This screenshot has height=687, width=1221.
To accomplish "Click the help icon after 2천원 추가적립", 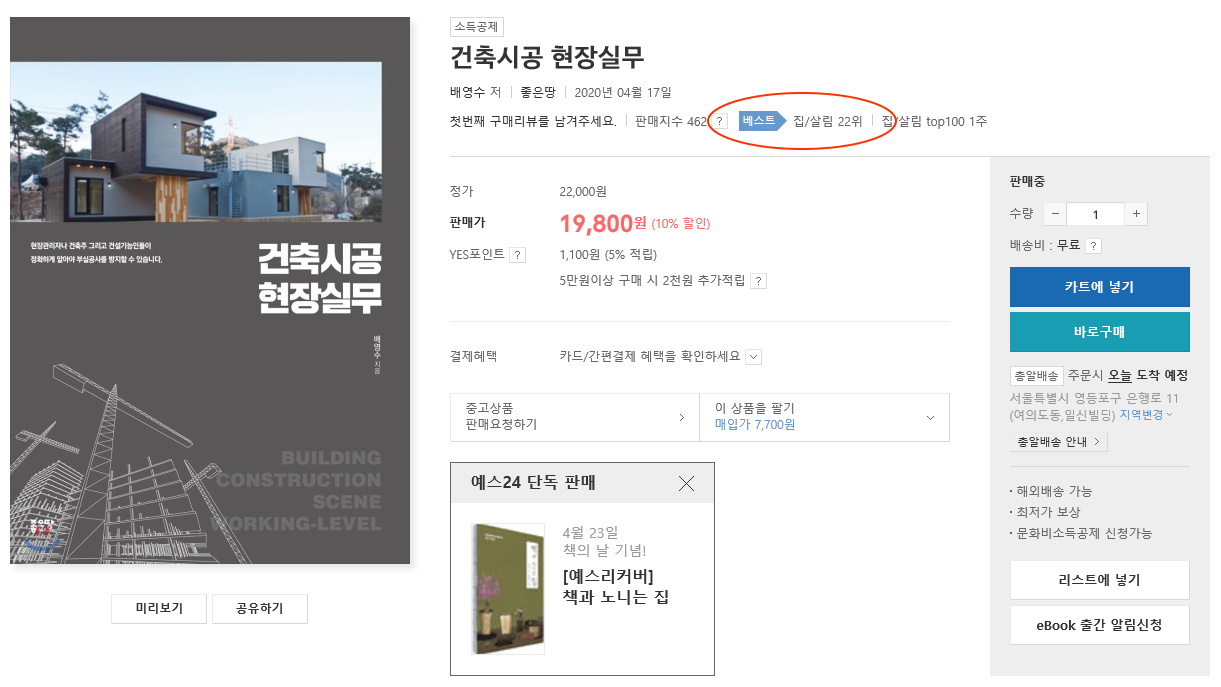I will [759, 281].
